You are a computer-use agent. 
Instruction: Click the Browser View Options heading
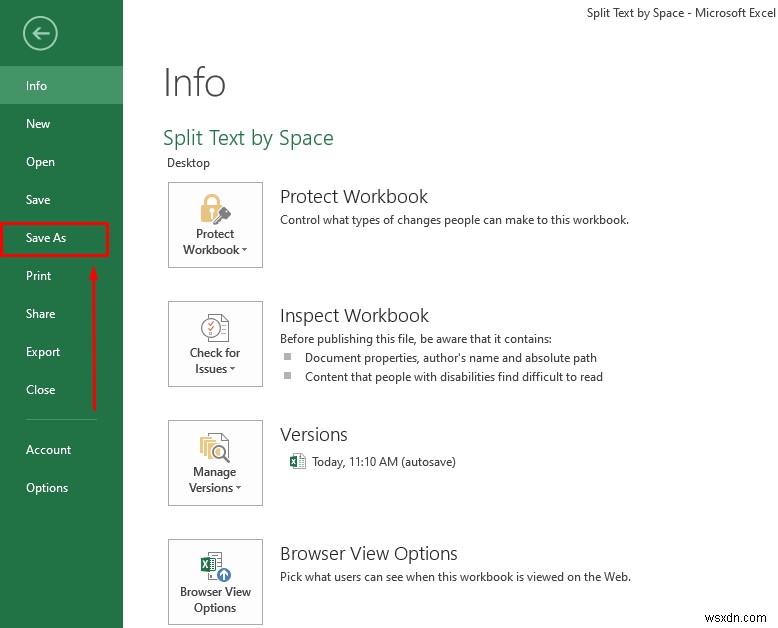[x=369, y=554]
